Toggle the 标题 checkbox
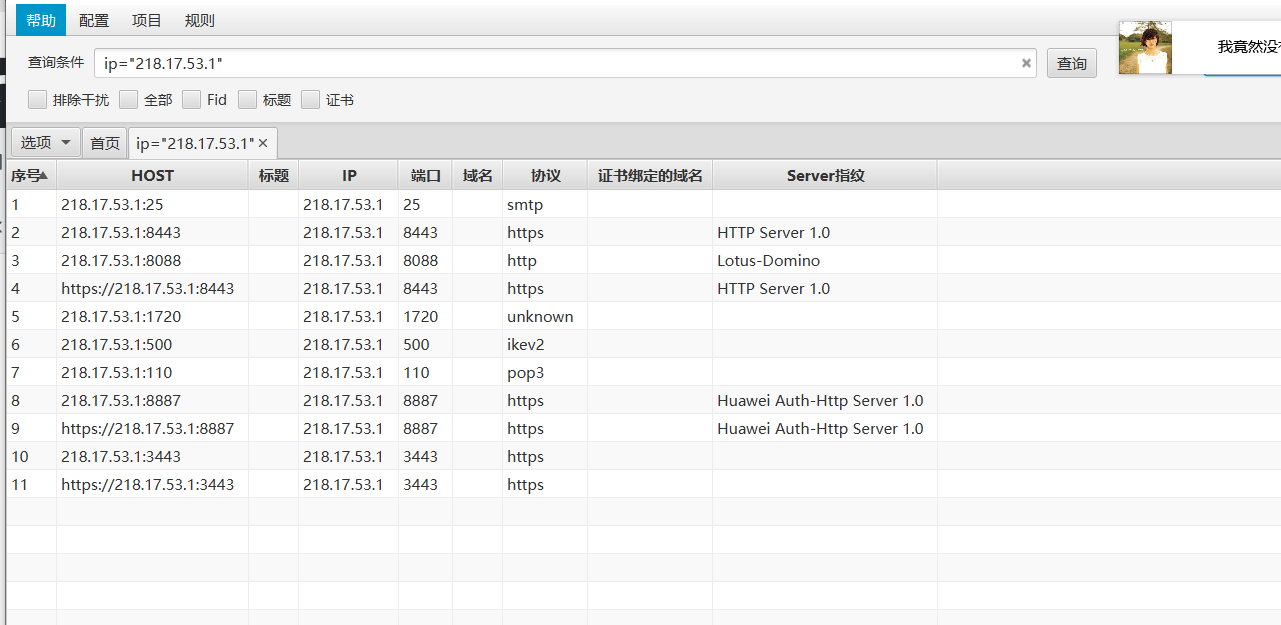 [x=247, y=100]
